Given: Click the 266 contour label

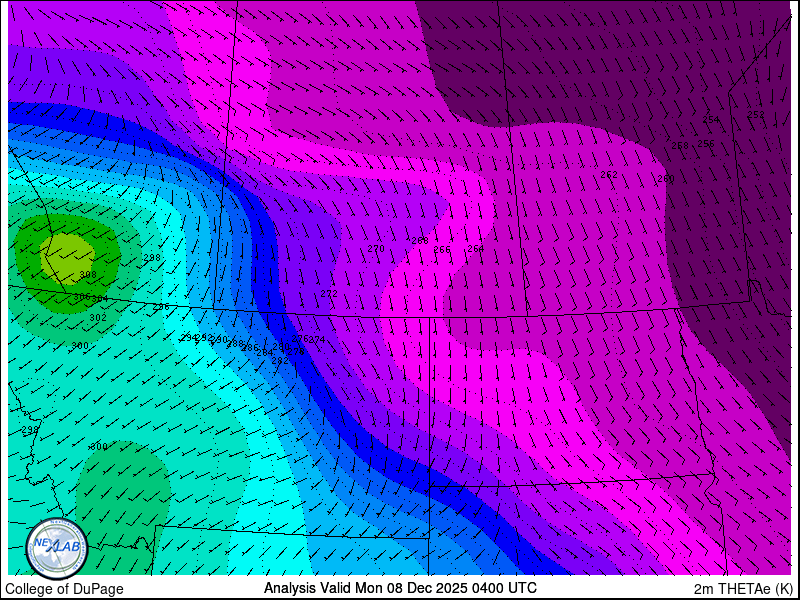Looking at the screenshot, I should (442, 249).
